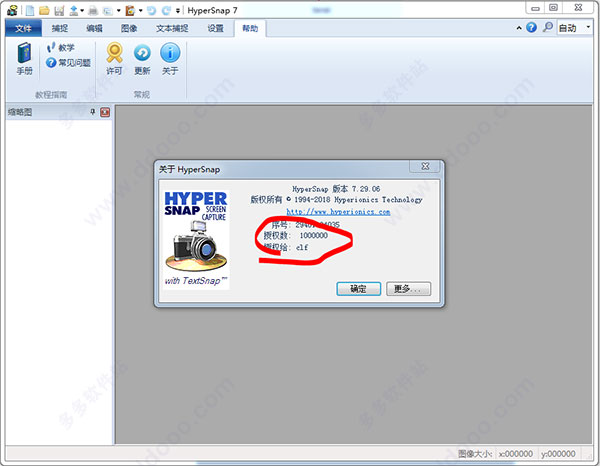Open the 自动 zoom combo box
This screenshot has width=600, height=466.
[x=575, y=28]
